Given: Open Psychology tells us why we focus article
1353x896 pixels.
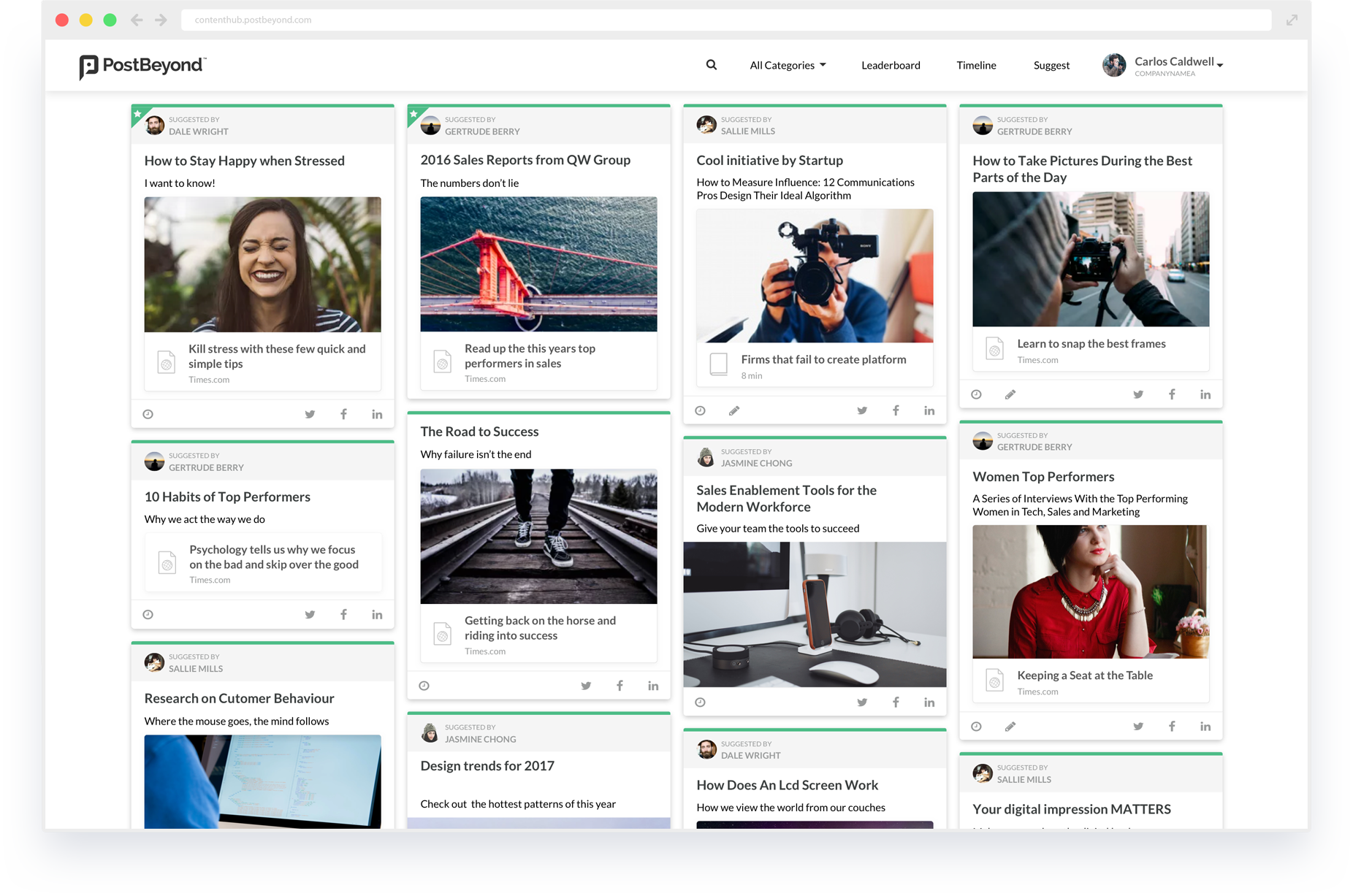Looking at the screenshot, I should (263, 562).
